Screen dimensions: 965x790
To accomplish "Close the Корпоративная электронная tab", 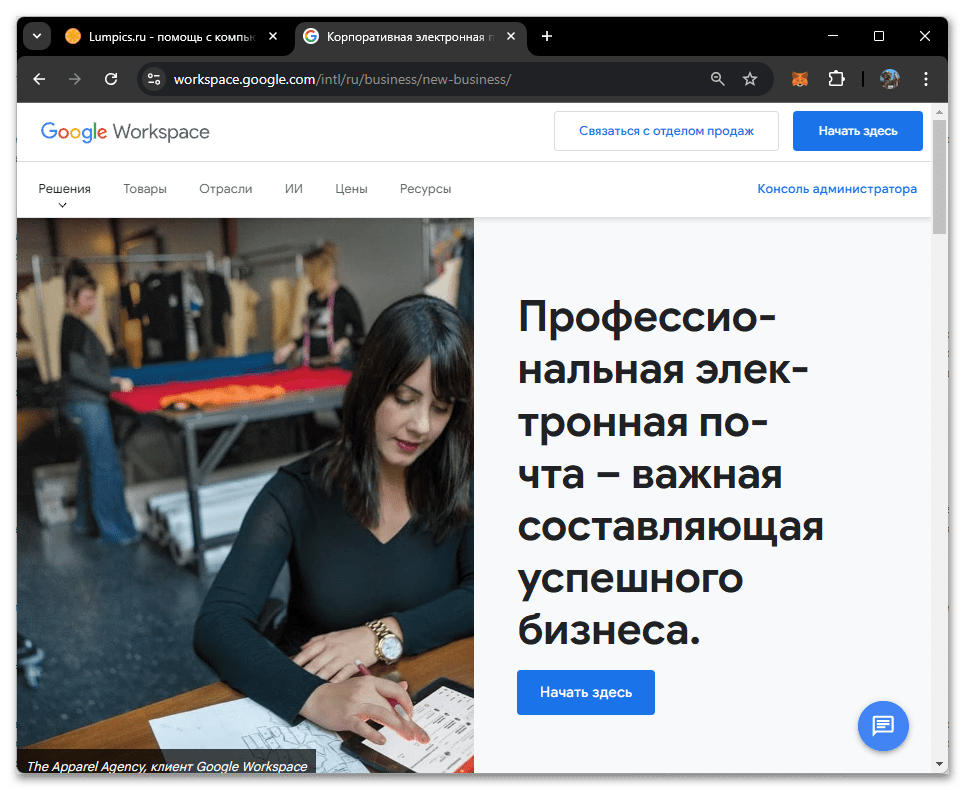I will coord(511,36).
